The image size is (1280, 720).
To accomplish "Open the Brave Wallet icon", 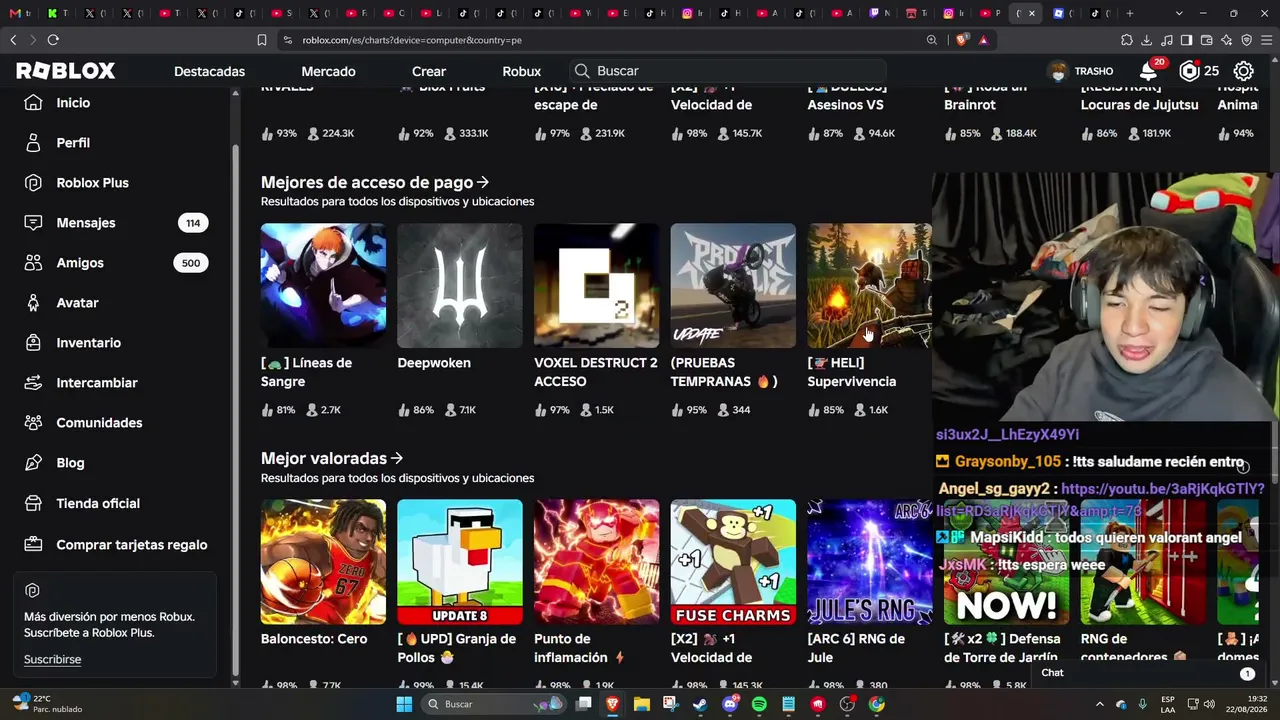I will click(1207, 40).
